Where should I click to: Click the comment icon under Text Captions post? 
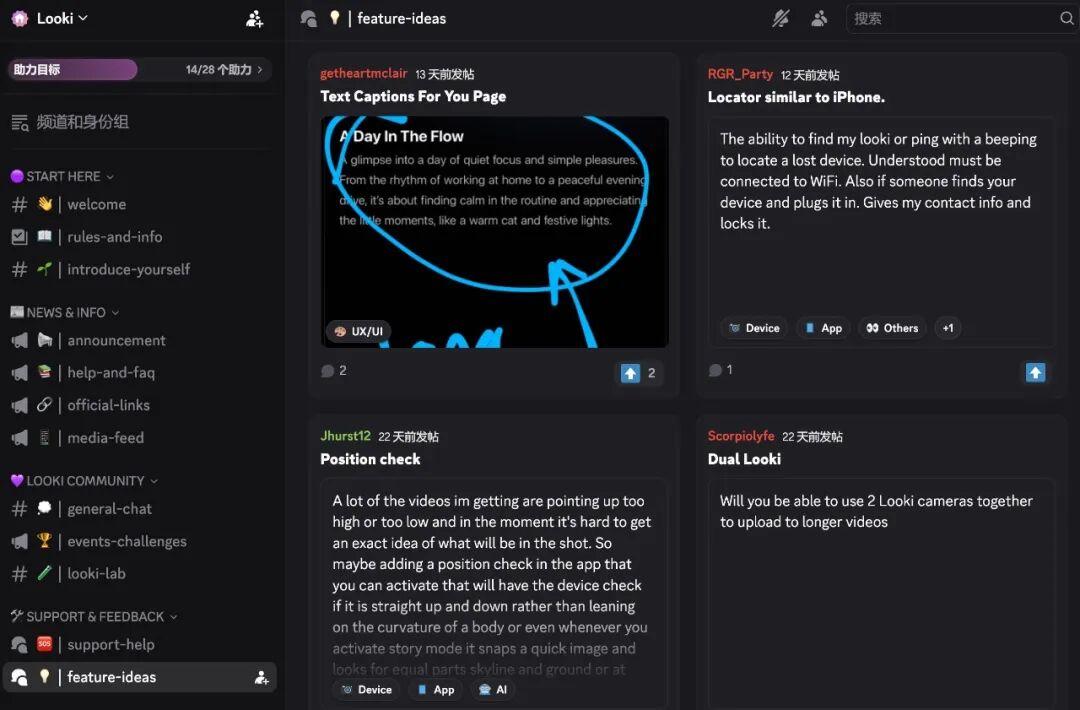(328, 371)
